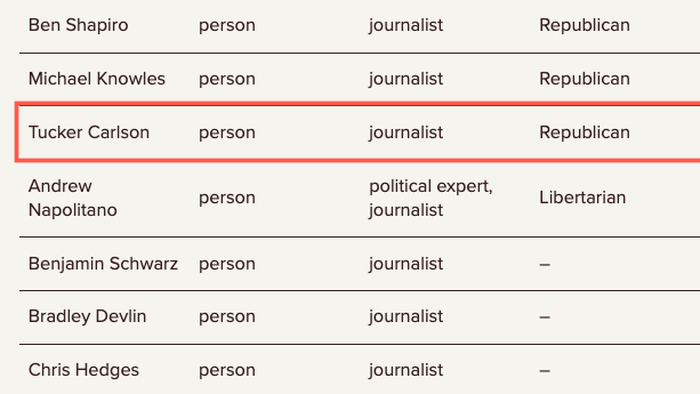
Task: Click the highlighted Tucker Carlson name
Action: coord(89,133)
